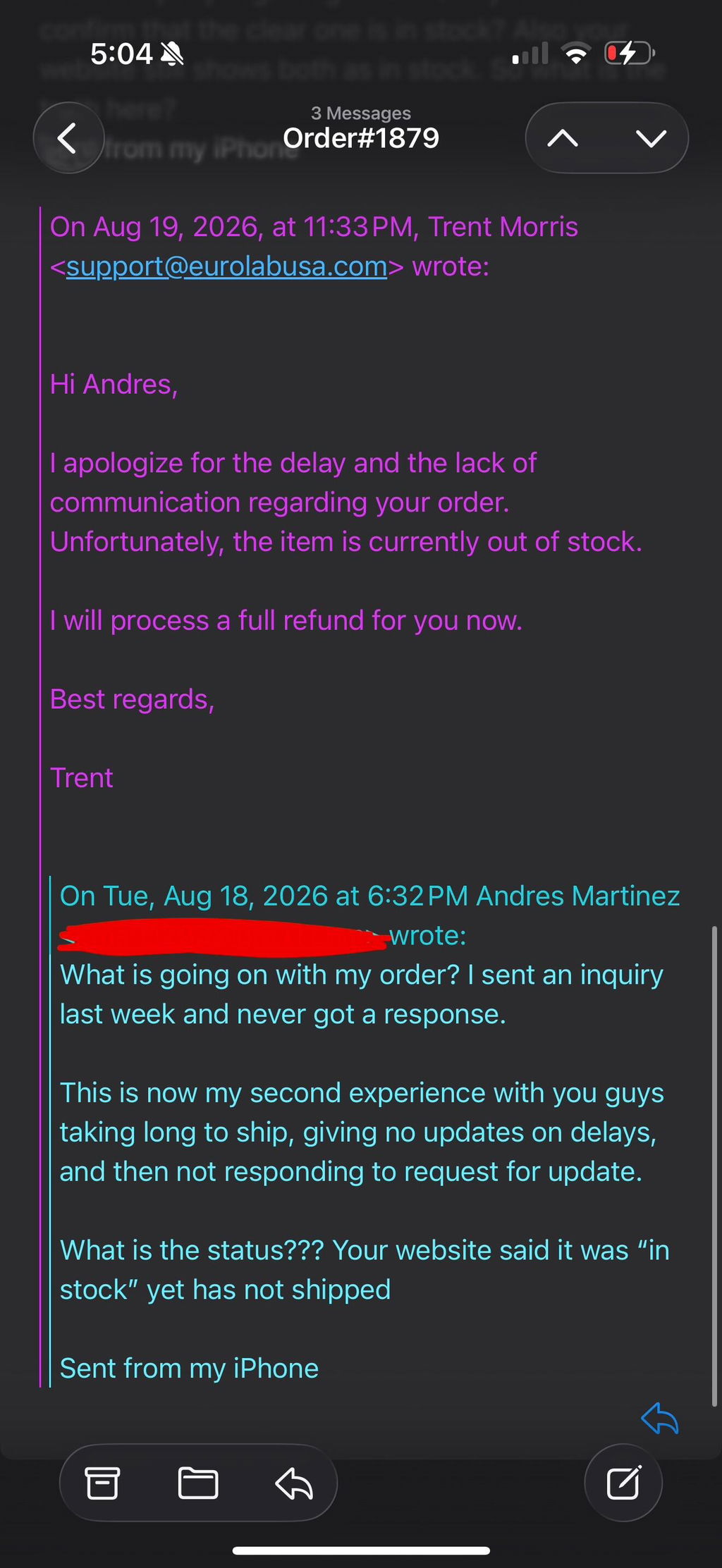Tap the battery charging indicator
The image size is (722, 1568).
pos(630,54)
